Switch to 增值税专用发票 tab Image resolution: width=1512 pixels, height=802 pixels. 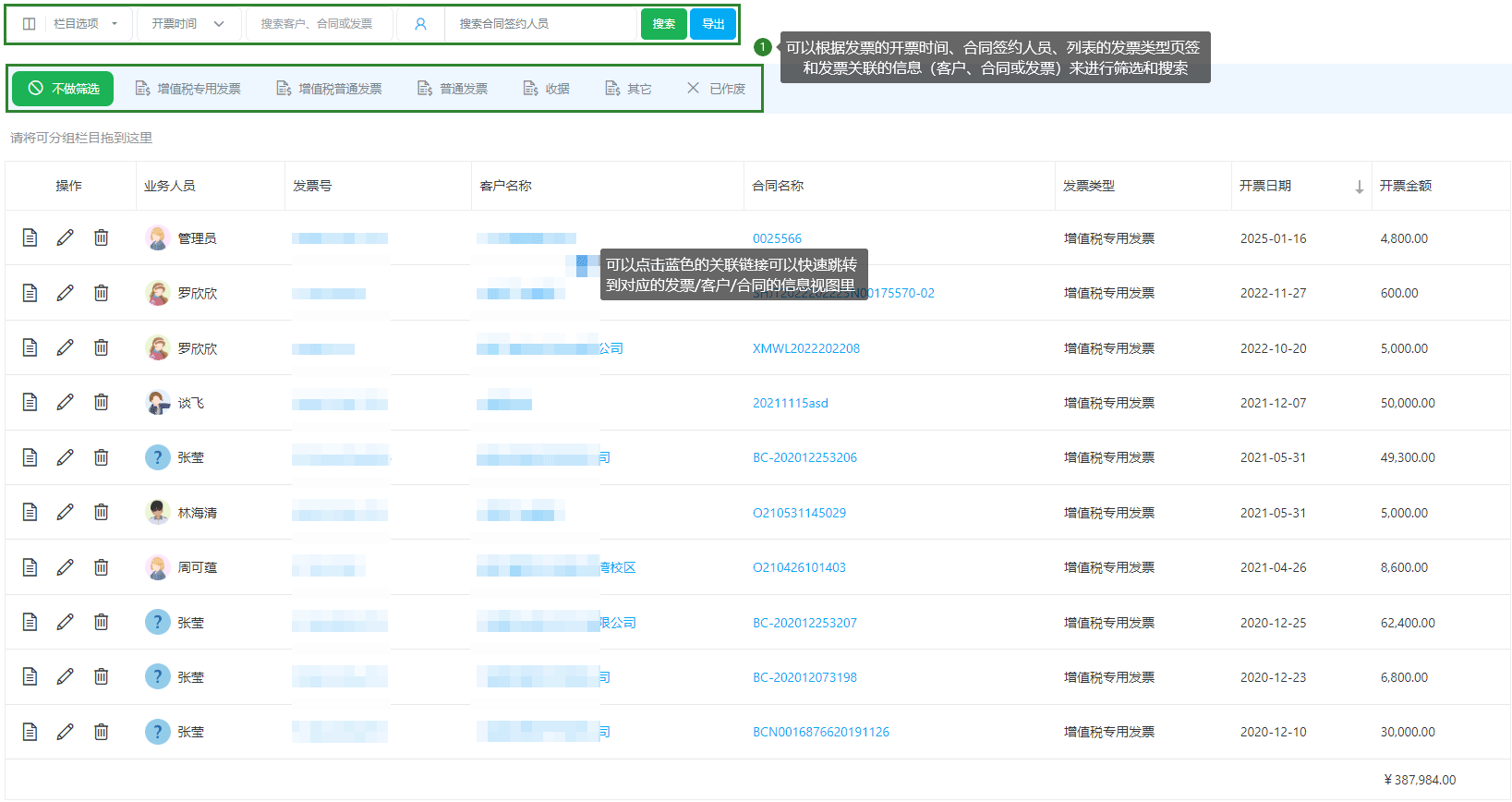click(x=188, y=89)
